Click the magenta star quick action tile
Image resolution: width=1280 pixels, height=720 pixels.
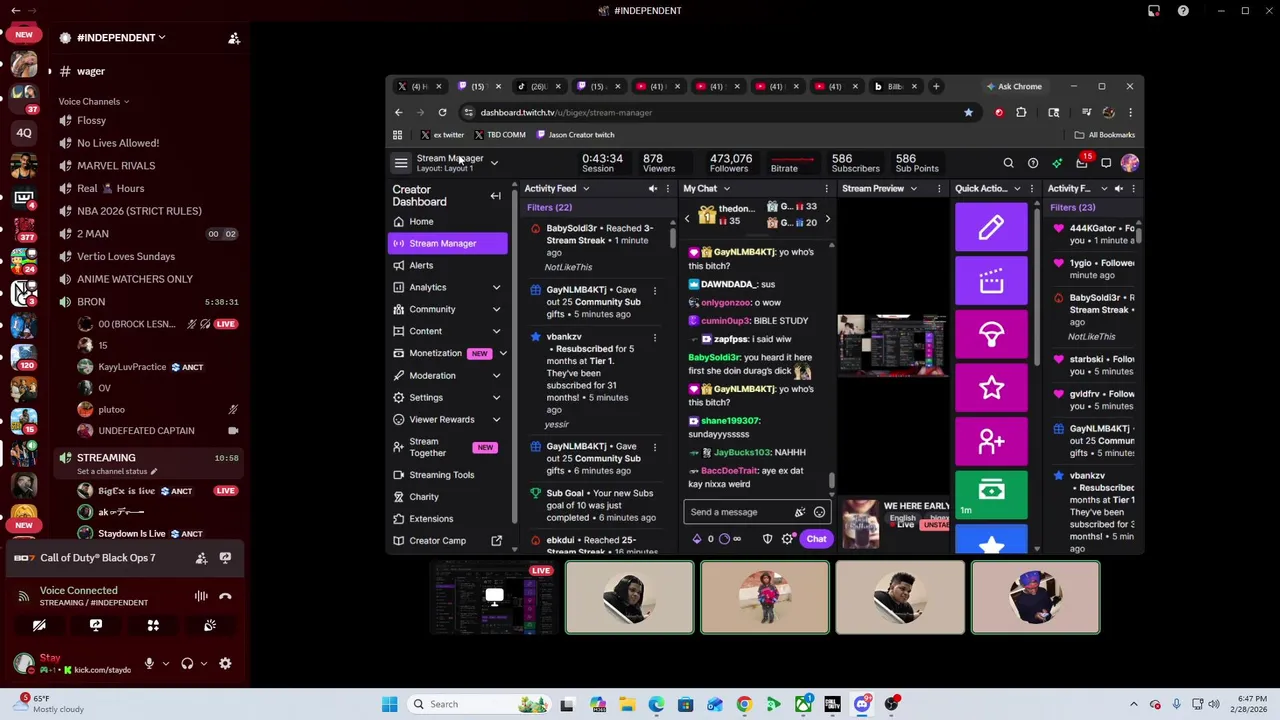point(991,388)
